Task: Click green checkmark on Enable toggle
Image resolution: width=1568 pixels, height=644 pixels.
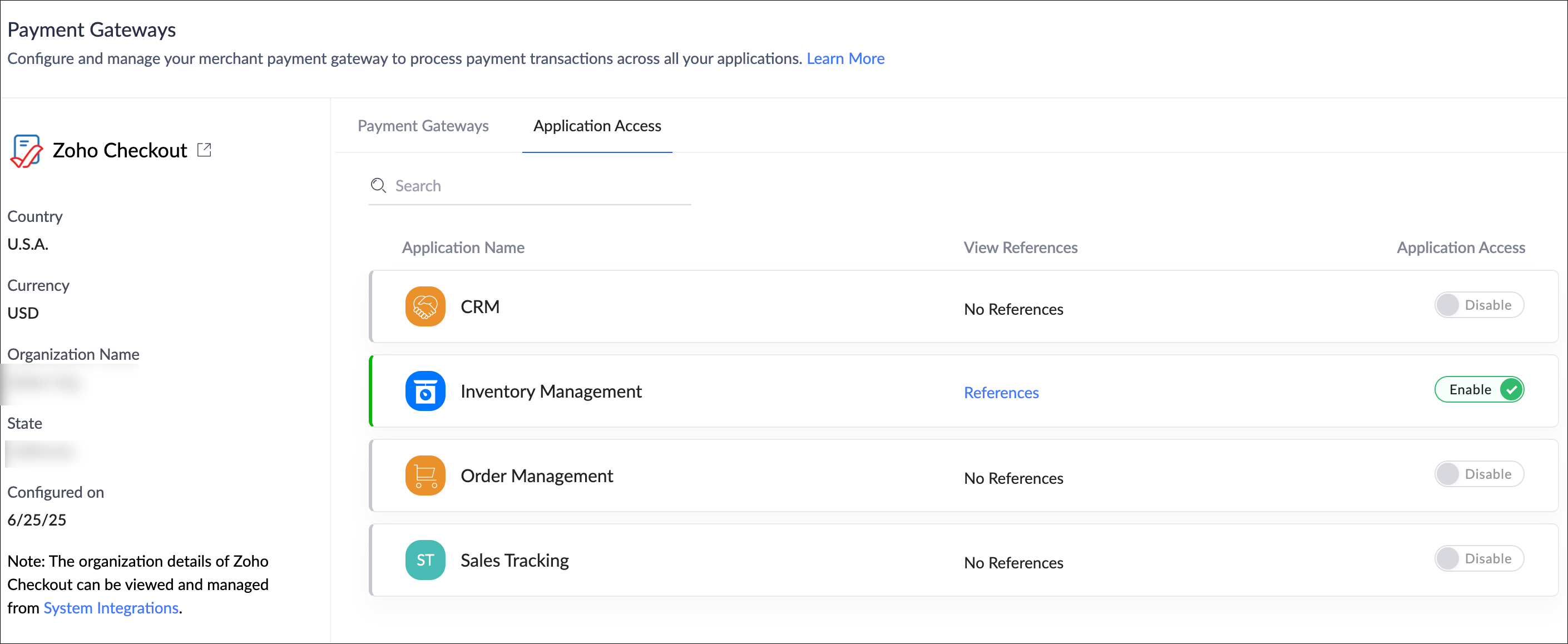Action: click(1511, 389)
